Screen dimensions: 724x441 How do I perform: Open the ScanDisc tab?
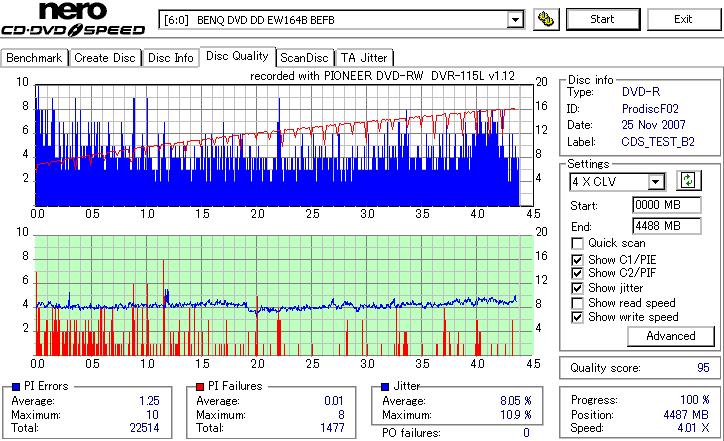tap(304, 58)
